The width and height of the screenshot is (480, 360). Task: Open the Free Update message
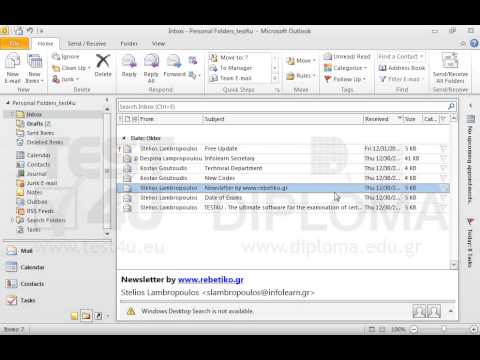click(283, 149)
